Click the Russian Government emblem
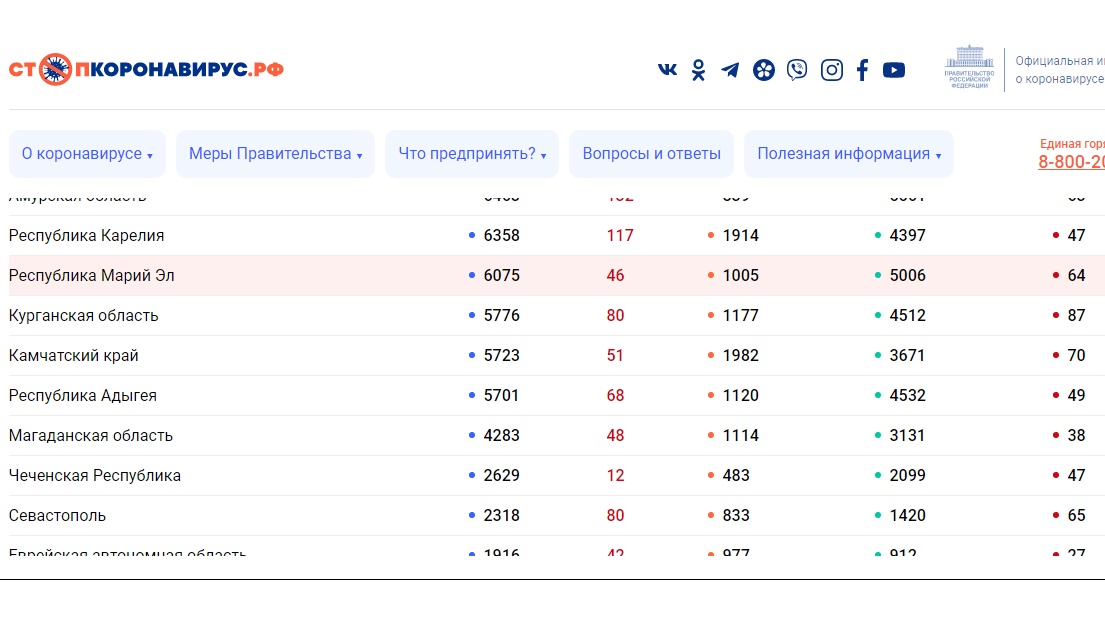 pos(967,67)
